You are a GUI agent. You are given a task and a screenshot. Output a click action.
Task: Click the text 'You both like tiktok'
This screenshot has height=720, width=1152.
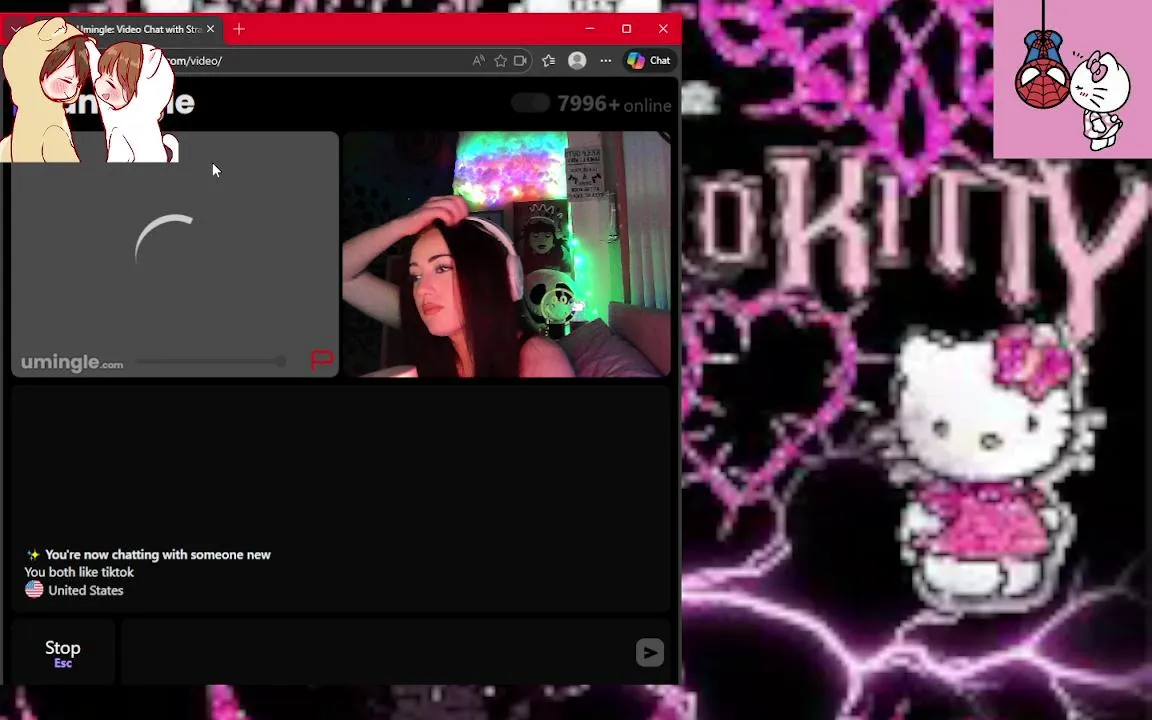(79, 572)
